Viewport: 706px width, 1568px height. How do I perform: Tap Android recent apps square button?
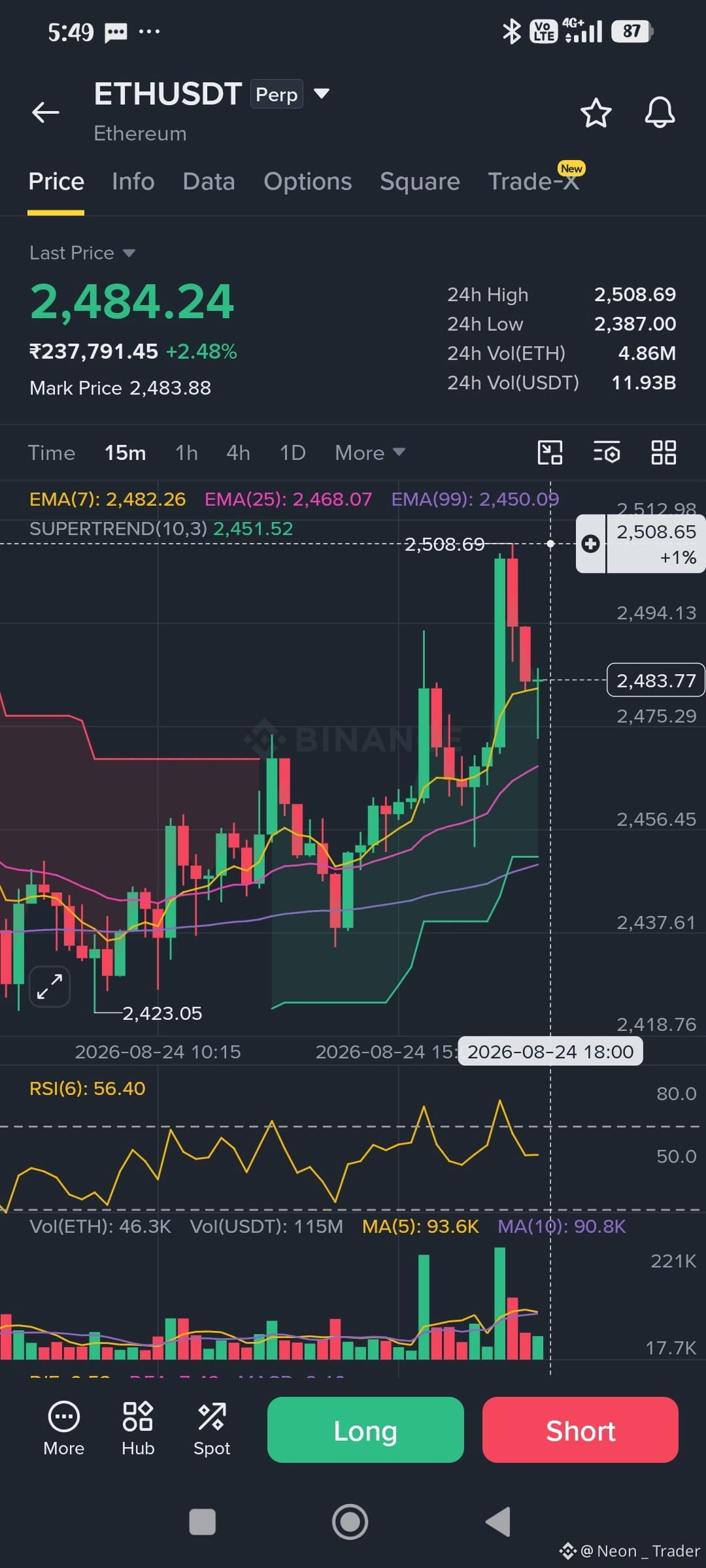(202, 1522)
